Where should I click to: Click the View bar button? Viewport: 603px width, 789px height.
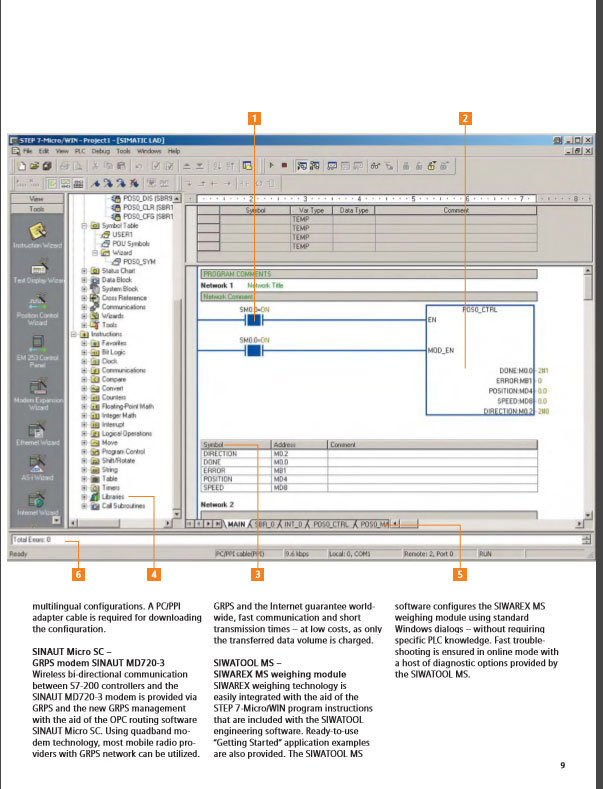click(37, 199)
